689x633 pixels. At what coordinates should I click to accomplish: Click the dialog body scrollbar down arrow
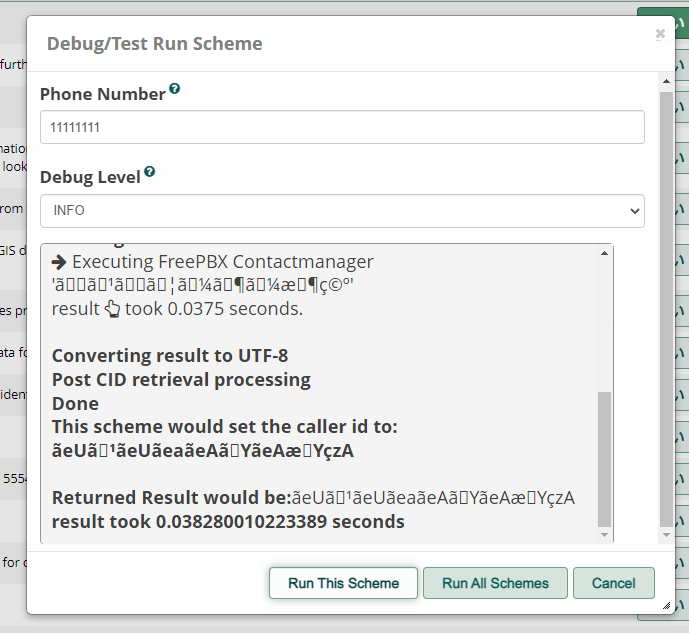[666, 535]
